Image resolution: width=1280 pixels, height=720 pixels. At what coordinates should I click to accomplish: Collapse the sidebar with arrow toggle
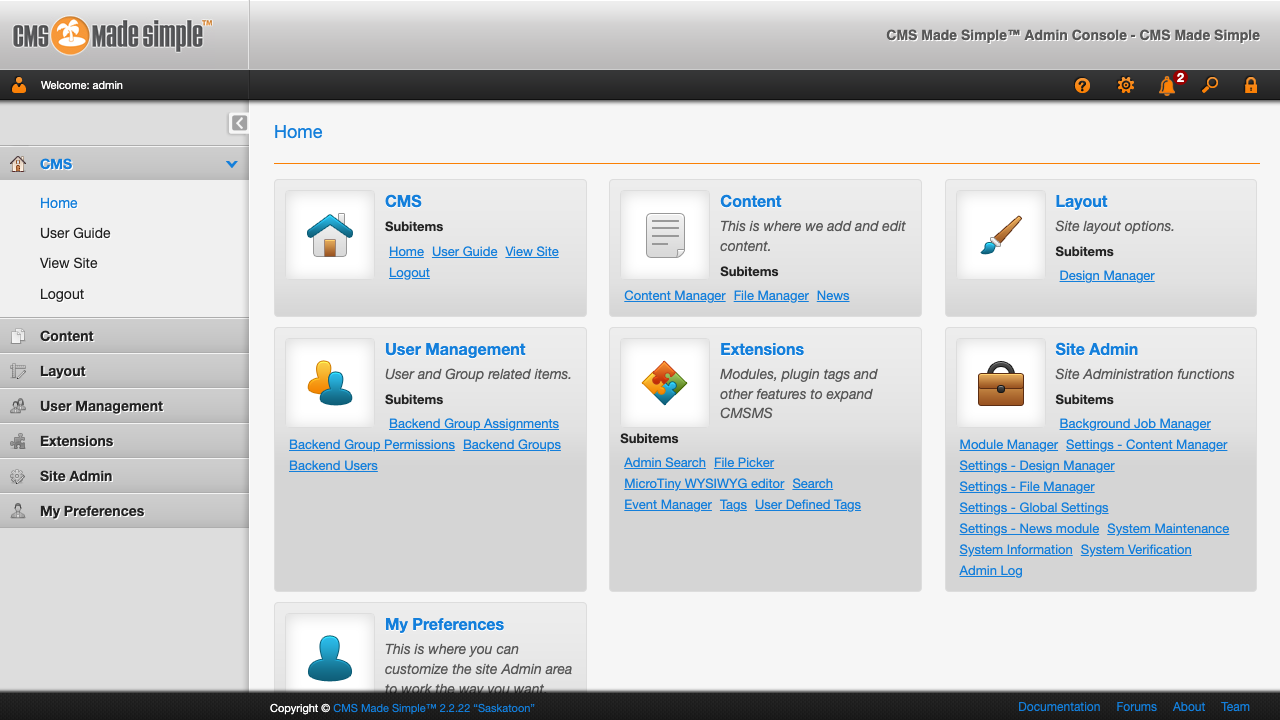pyautogui.click(x=239, y=123)
